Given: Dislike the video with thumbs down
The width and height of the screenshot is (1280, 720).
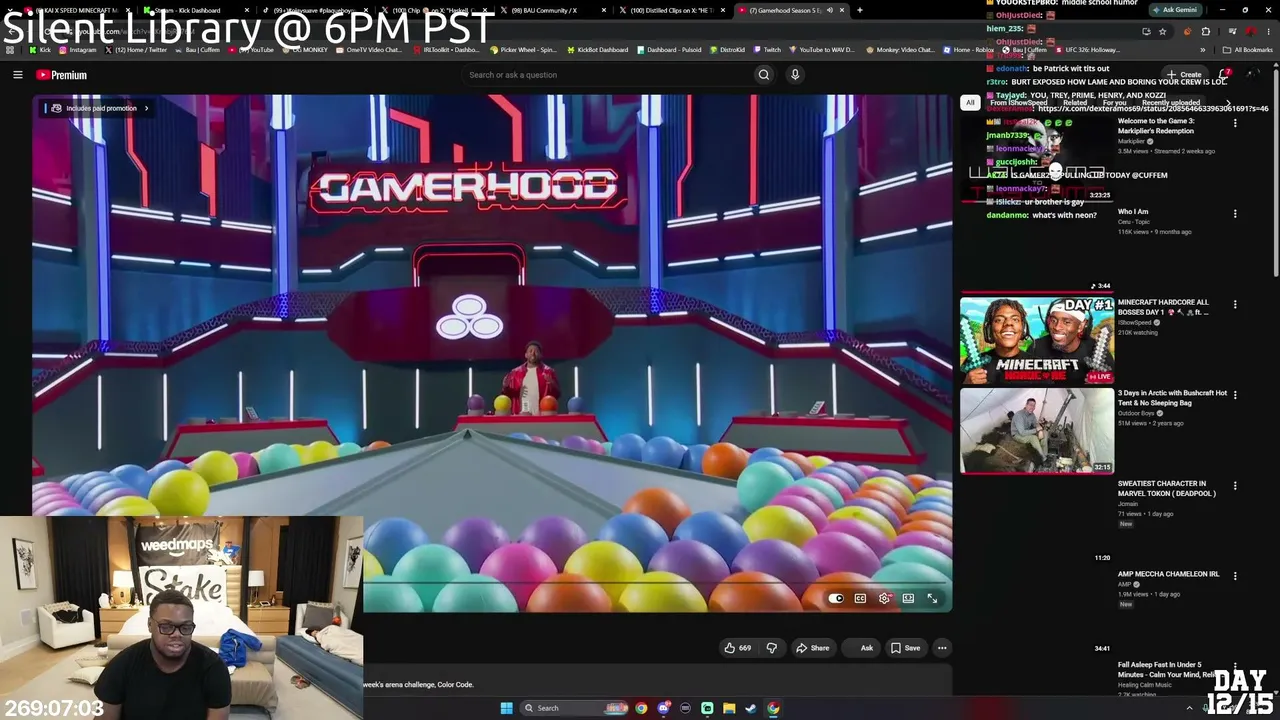Looking at the screenshot, I should coord(771,648).
